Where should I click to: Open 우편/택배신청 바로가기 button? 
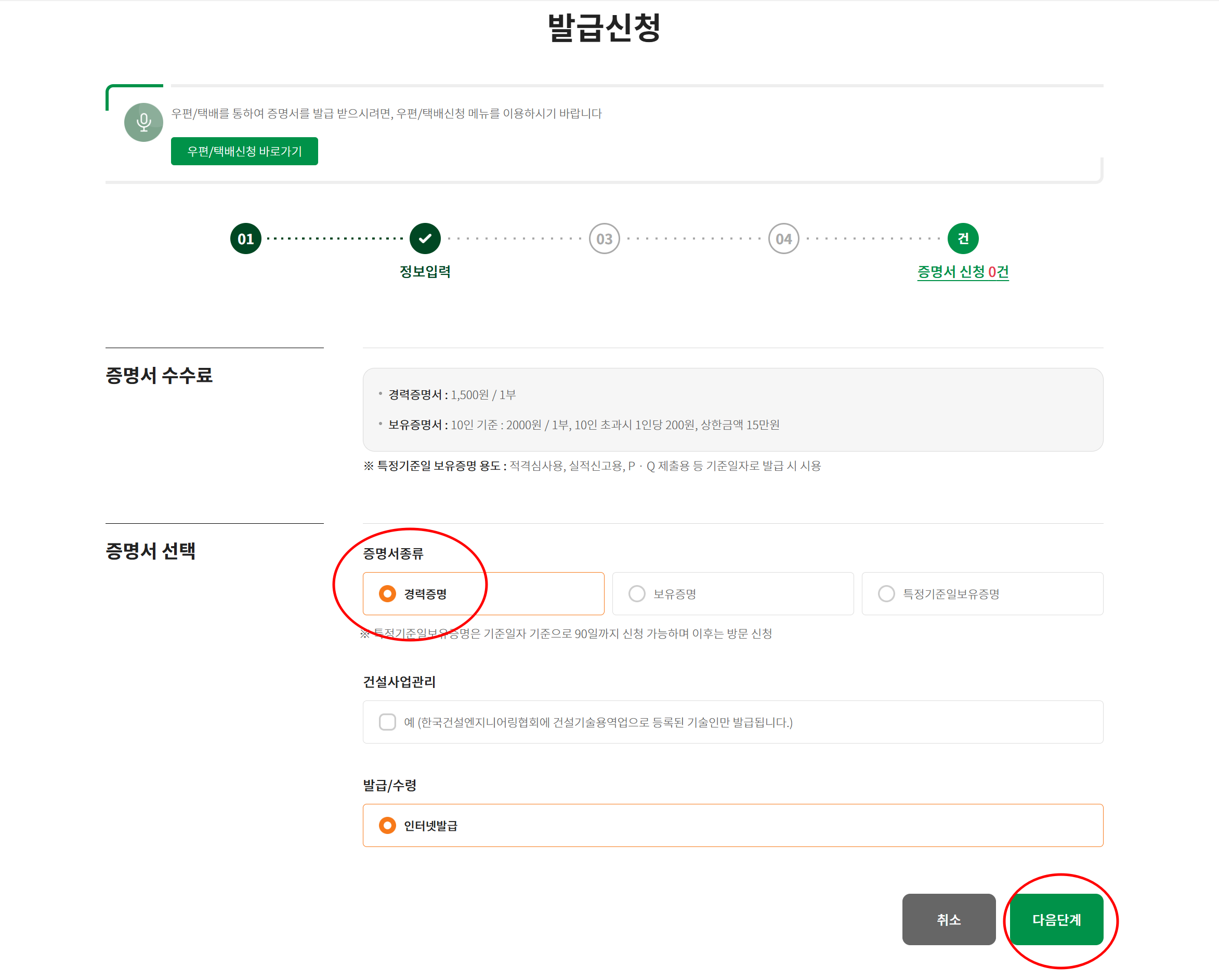(244, 151)
